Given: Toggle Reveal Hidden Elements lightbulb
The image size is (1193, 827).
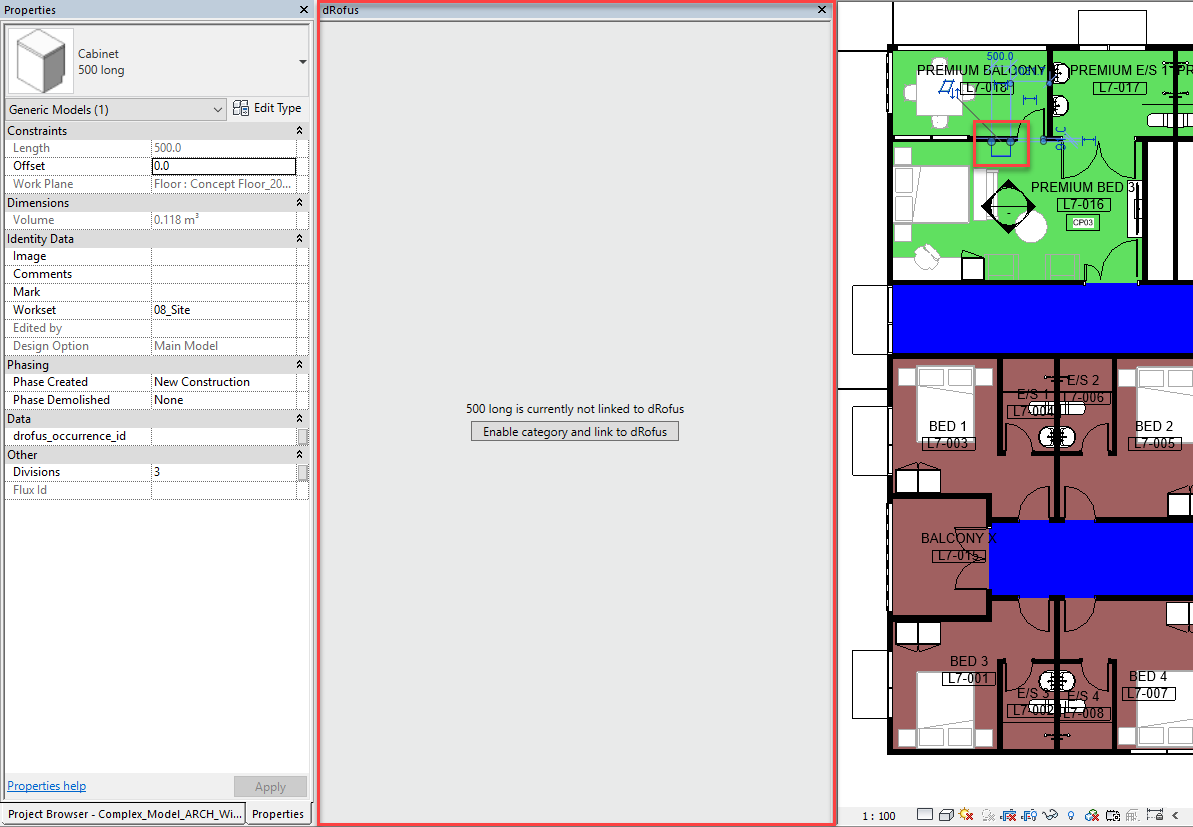Looking at the screenshot, I should tap(1071, 816).
